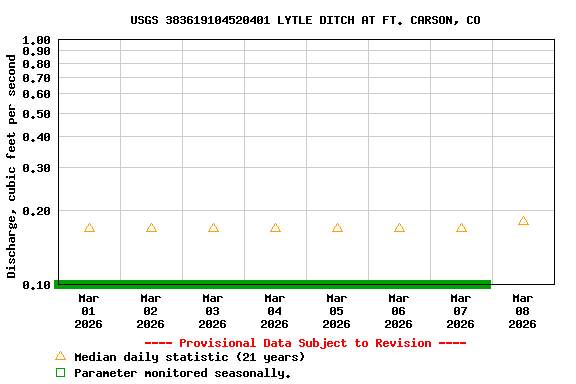
Task: Click the median triangle marker for Mar 02
Action: click(x=151, y=228)
